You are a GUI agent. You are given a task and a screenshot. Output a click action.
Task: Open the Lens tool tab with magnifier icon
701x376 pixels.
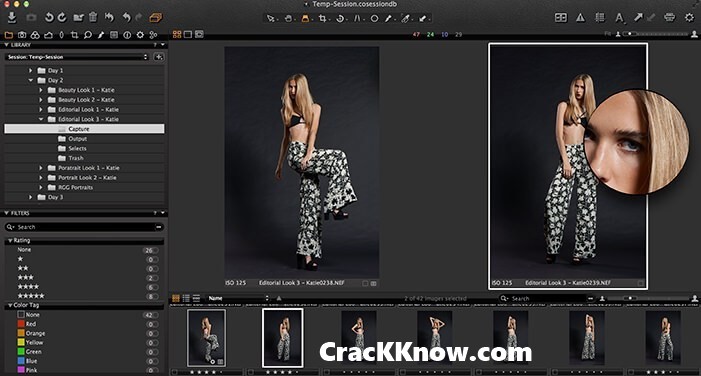(x=88, y=34)
